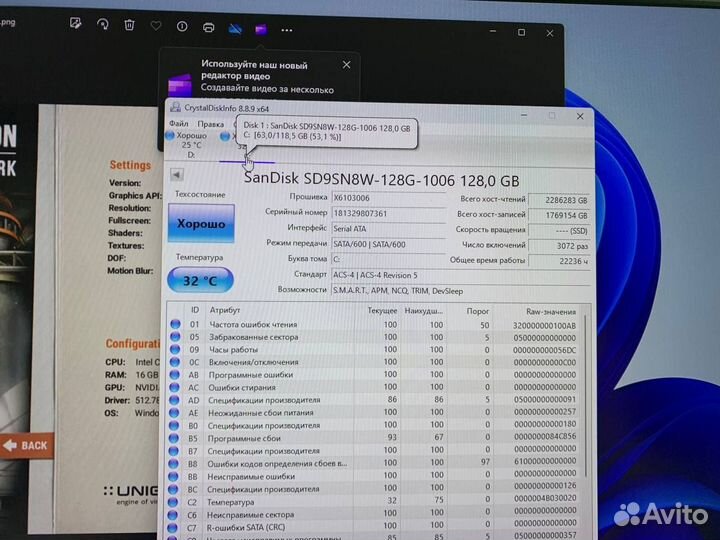The height and width of the screenshot is (540, 720).
Task: Click the serial number field 181329807361
Action: [388, 214]
